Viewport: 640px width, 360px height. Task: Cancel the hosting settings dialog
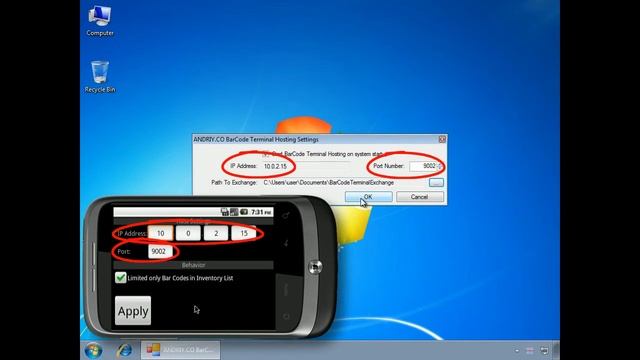pos(419,197)
